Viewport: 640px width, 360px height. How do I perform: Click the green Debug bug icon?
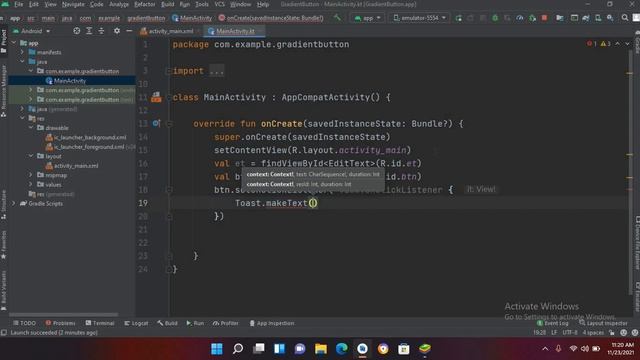pos(495,18)
